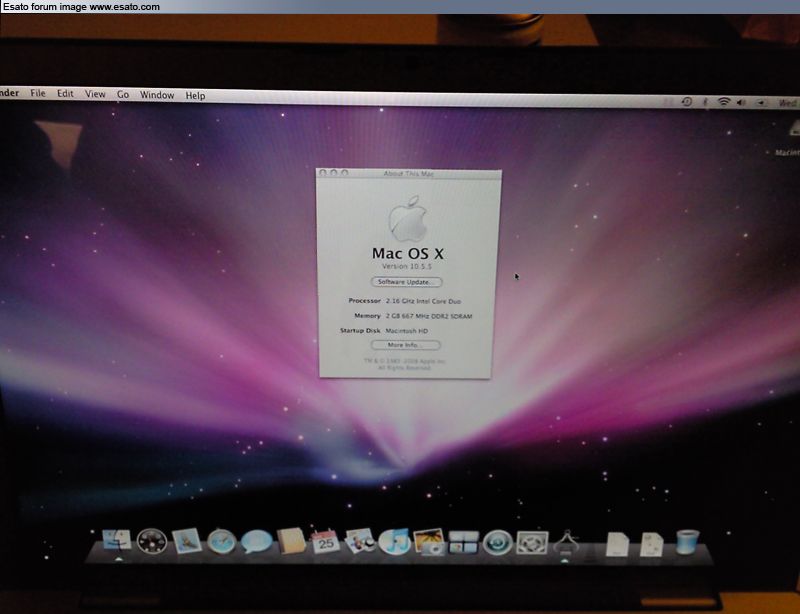Click Apple logo in About This Mac
800x614 pixels.
coord(409,219)
